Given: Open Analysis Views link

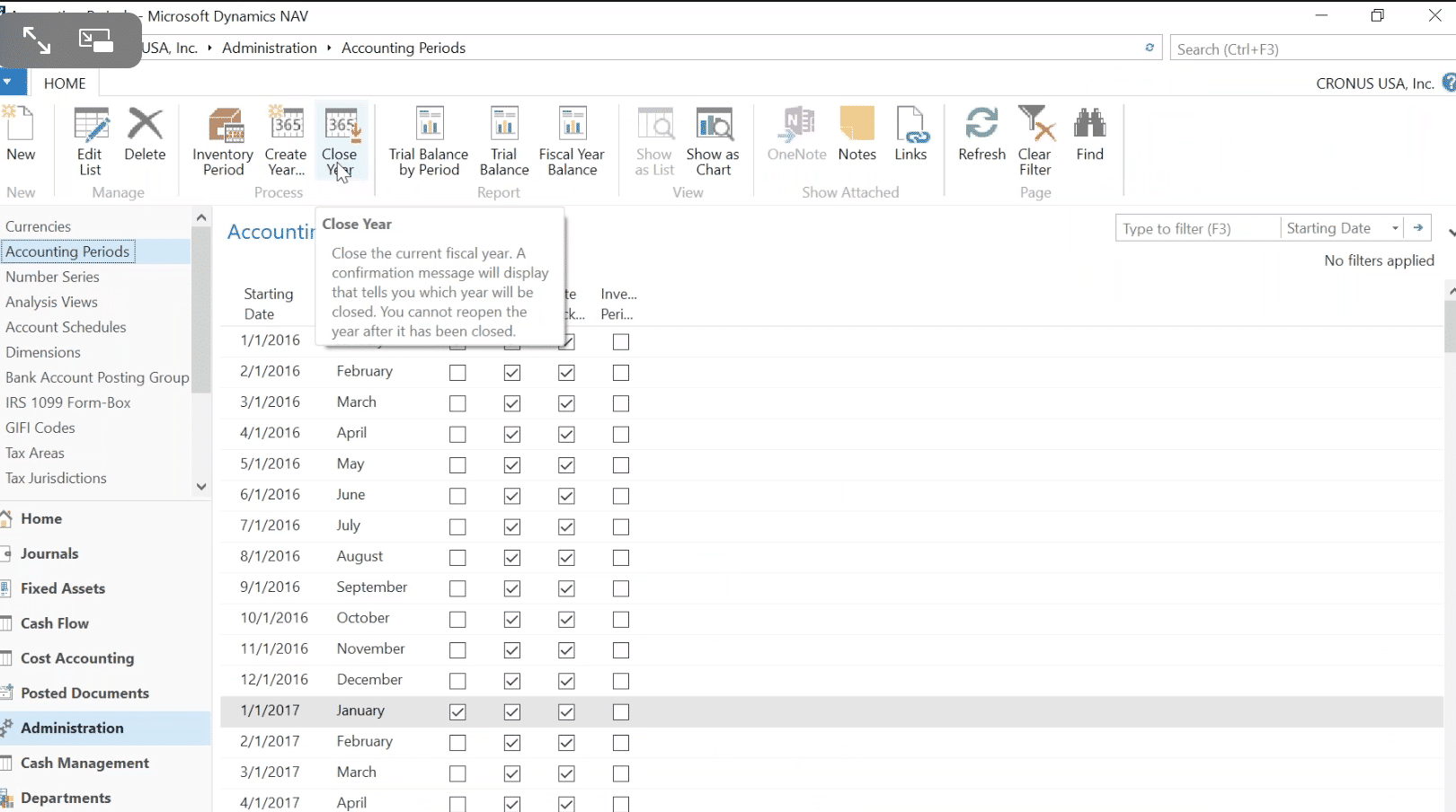Looking at the screenshot, I should [51, 302].
